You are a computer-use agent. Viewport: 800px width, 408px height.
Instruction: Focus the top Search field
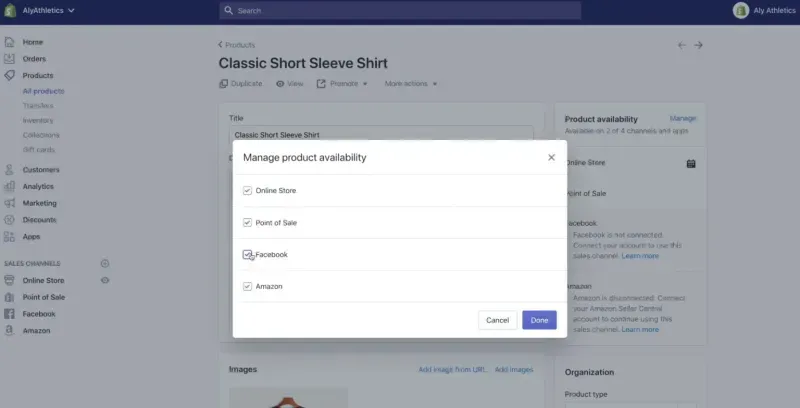[400, 10]
